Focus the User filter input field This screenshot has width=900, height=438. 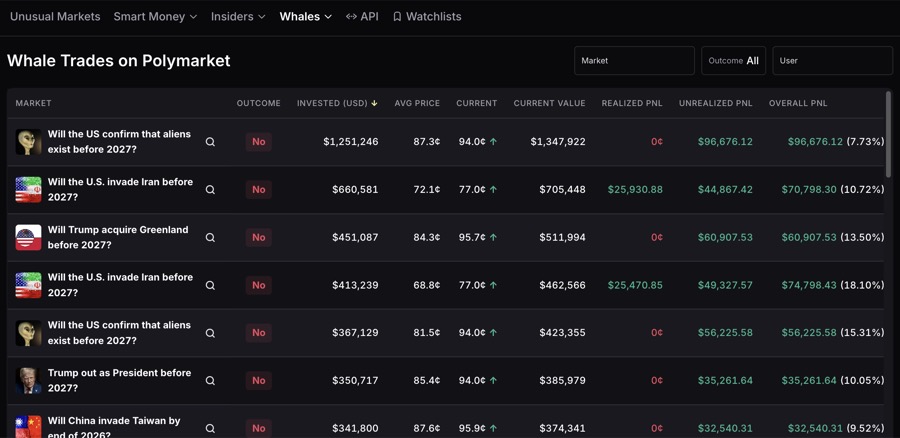click(832, 60)
